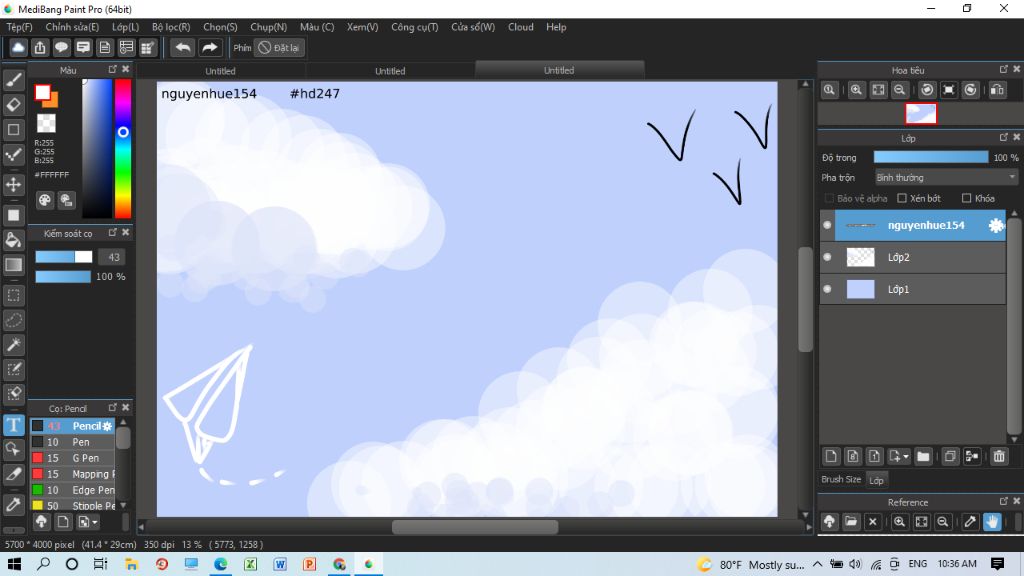Select the Lớp tab at panel bottom

(876, 480)
